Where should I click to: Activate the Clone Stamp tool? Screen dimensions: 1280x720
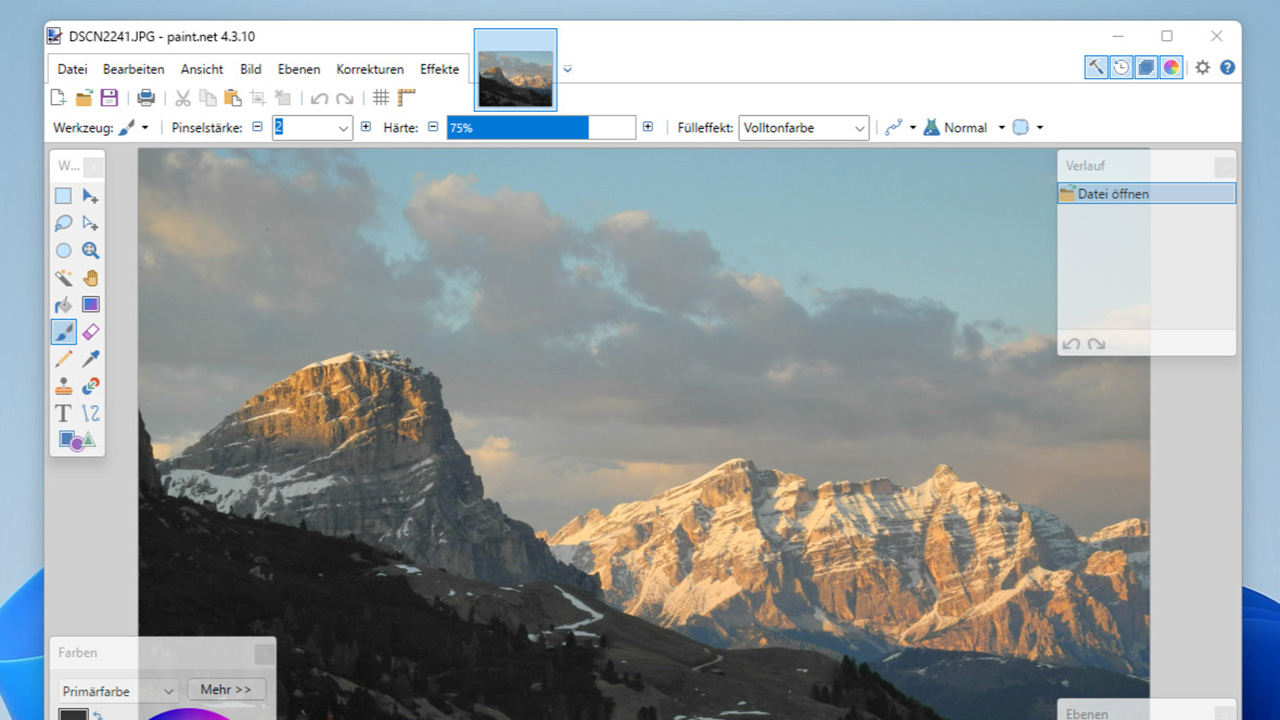click(63, 386)
